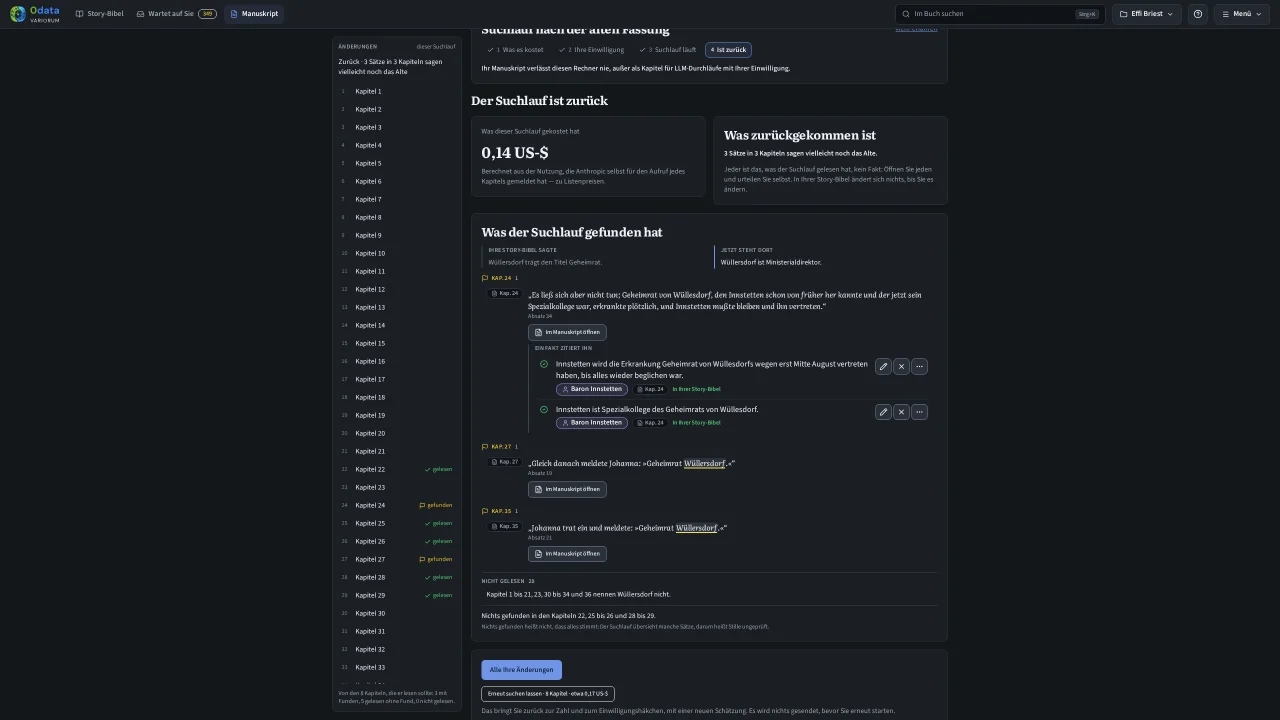Click Erneut suchen lassen button
Image resolution: width=1280 pixels, height=720 pixels.
point(547,694)
